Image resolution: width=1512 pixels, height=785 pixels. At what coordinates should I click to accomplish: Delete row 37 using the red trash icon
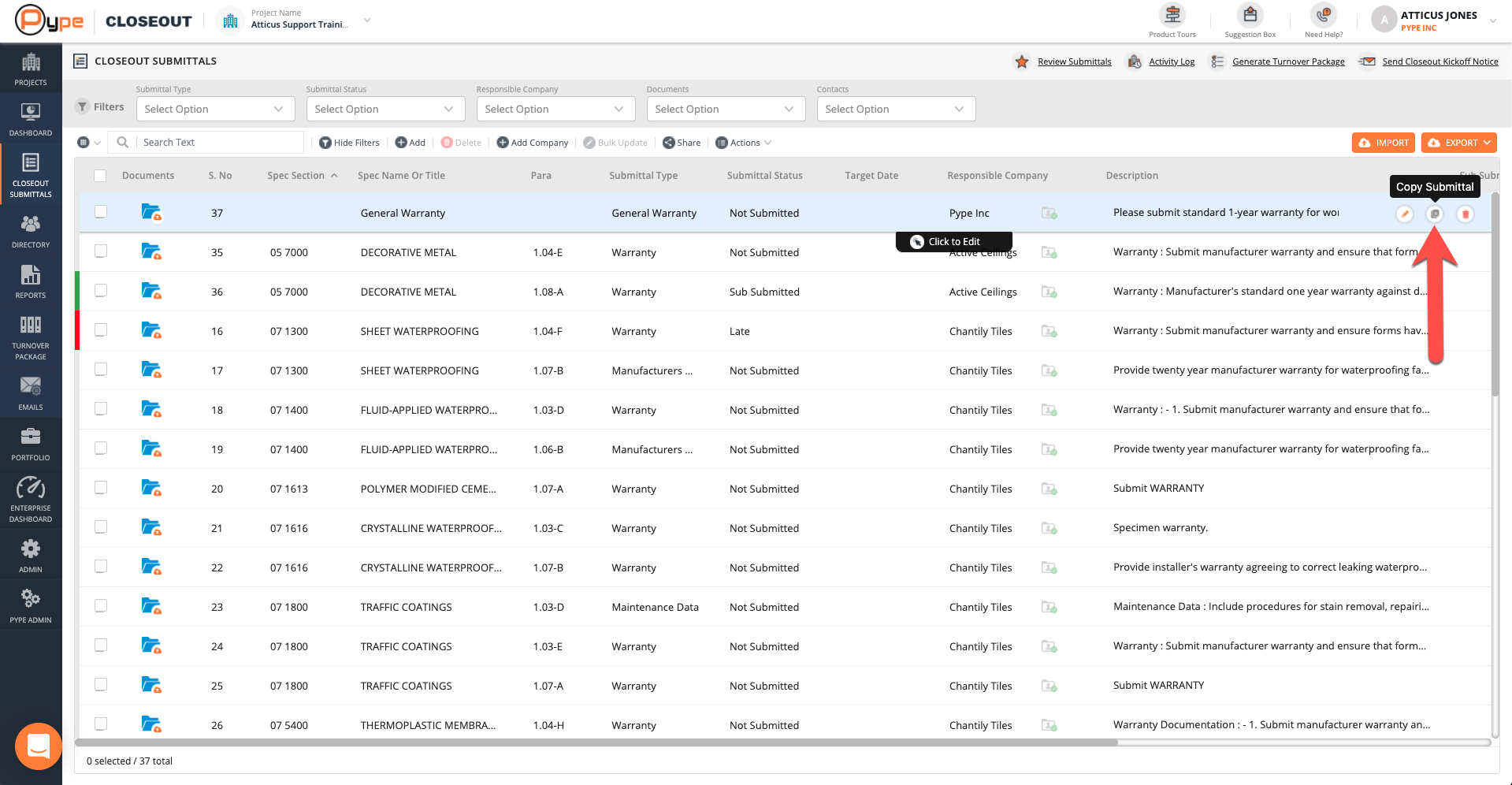[1466, 214]
